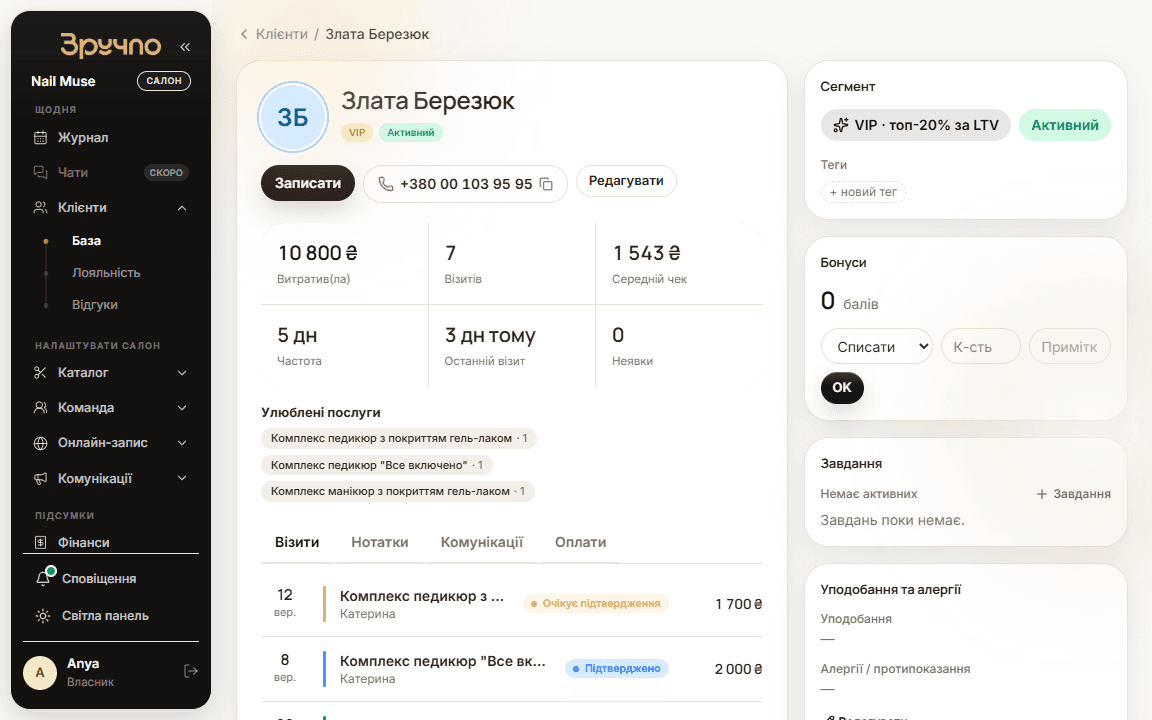This screenshot has height=720, width=1152.
Task: Click the Примітка note field
Action: pos(1070,346)
